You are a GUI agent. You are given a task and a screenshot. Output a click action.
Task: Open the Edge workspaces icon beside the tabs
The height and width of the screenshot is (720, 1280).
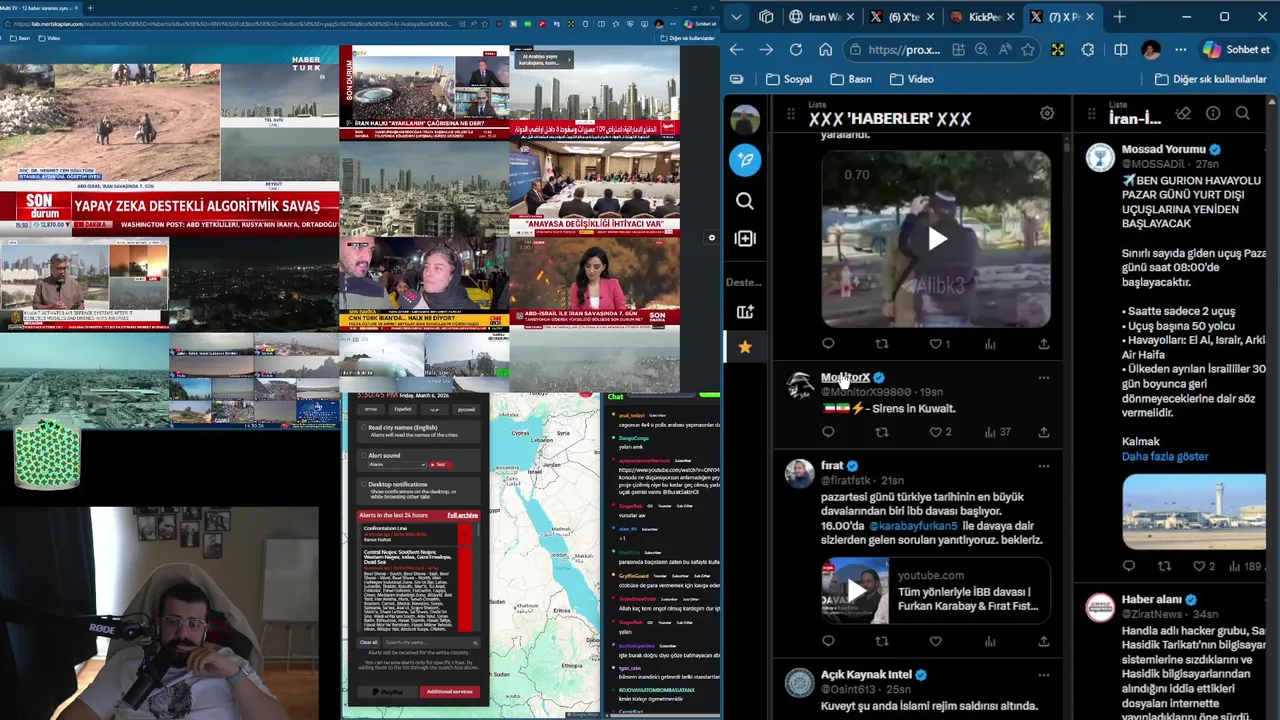tap(767, 17)
